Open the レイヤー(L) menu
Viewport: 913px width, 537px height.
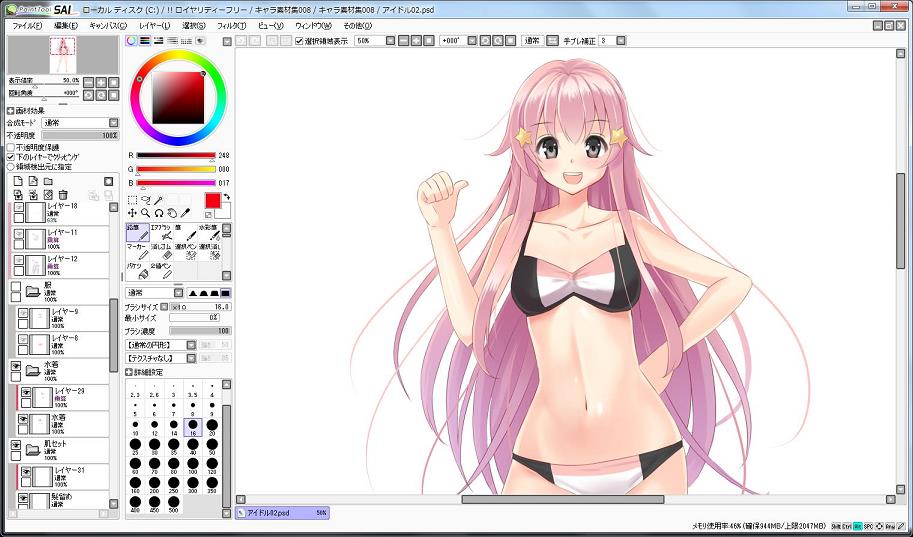pyautogui.click(x=154, y=25)
